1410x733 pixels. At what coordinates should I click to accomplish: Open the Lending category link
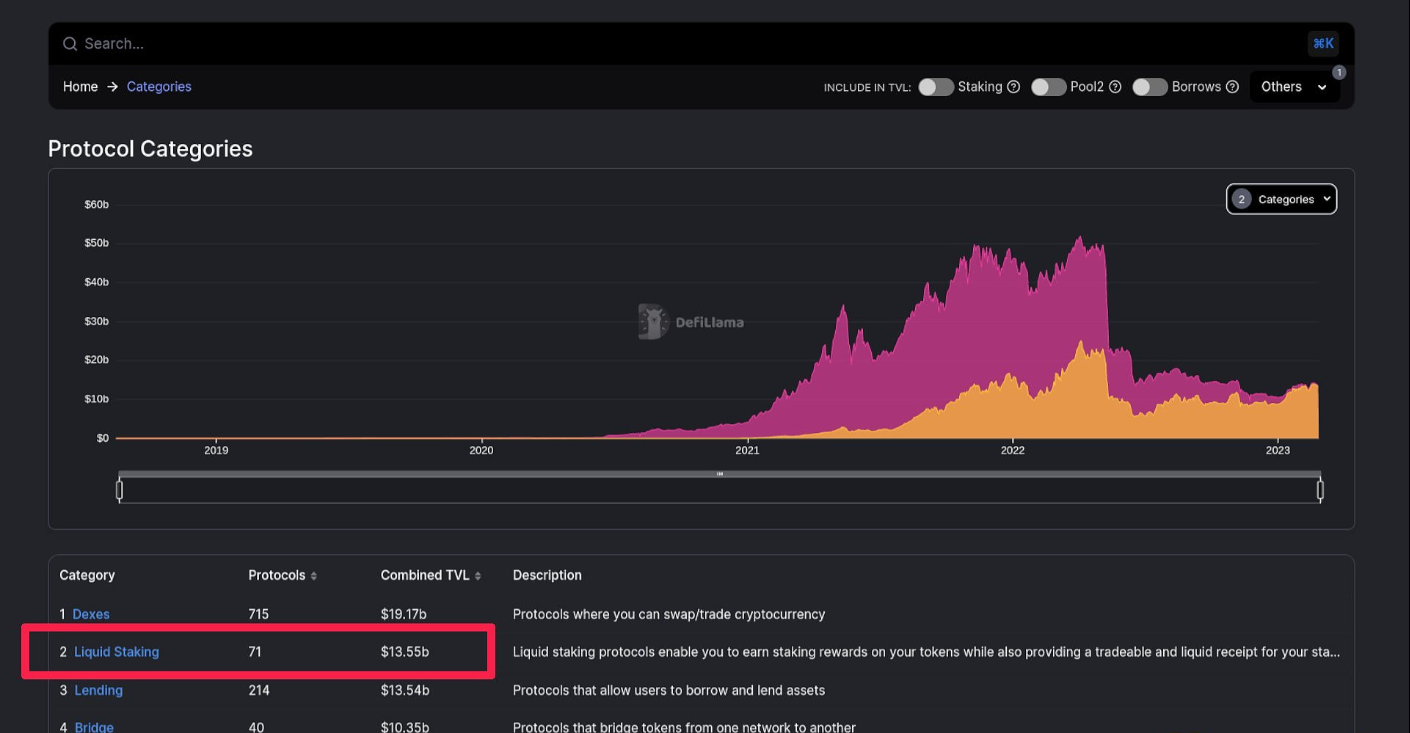coord(98,690)
